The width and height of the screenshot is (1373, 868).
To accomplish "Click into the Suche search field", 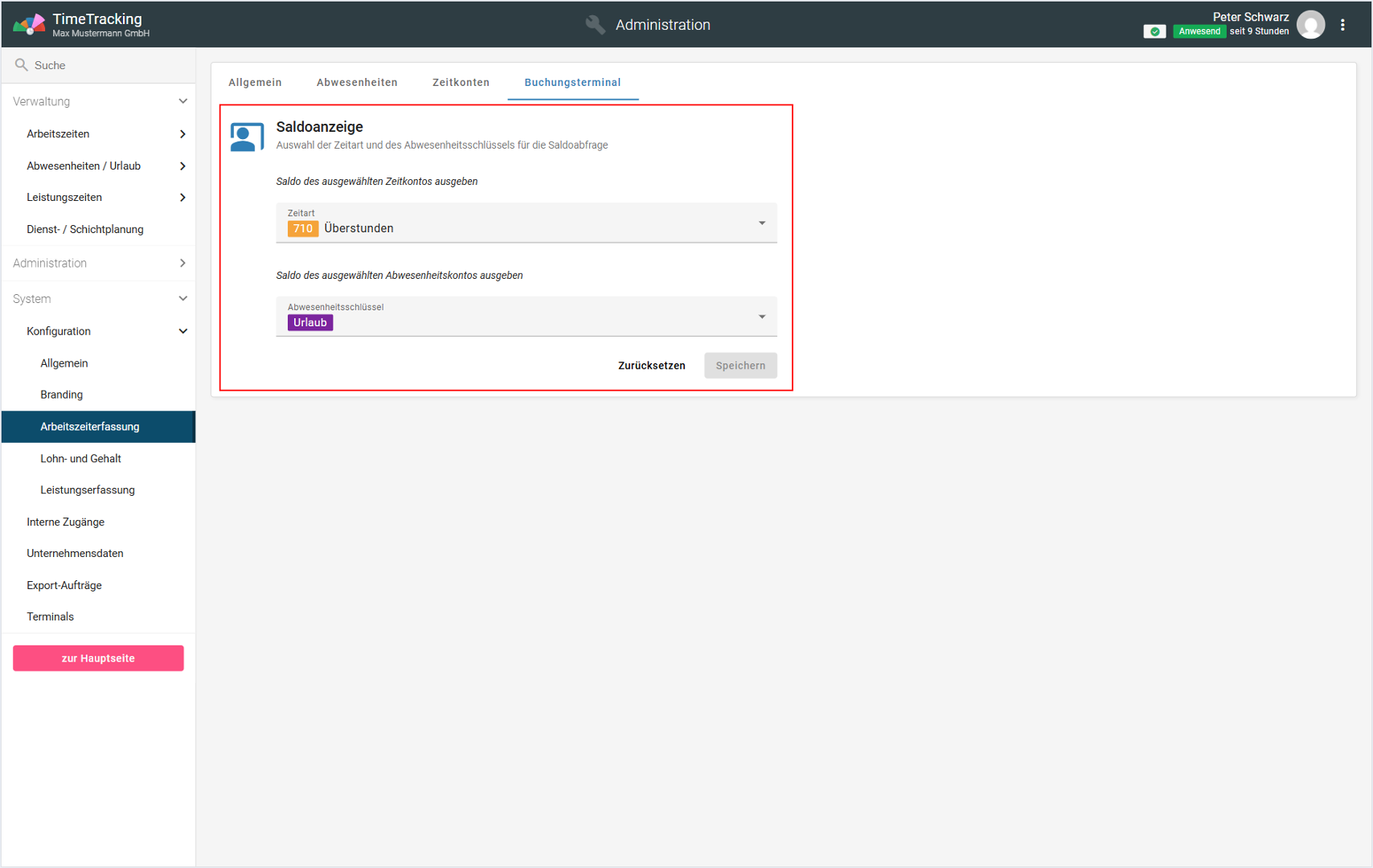I will pyautogui.click(x=105, y=65).
